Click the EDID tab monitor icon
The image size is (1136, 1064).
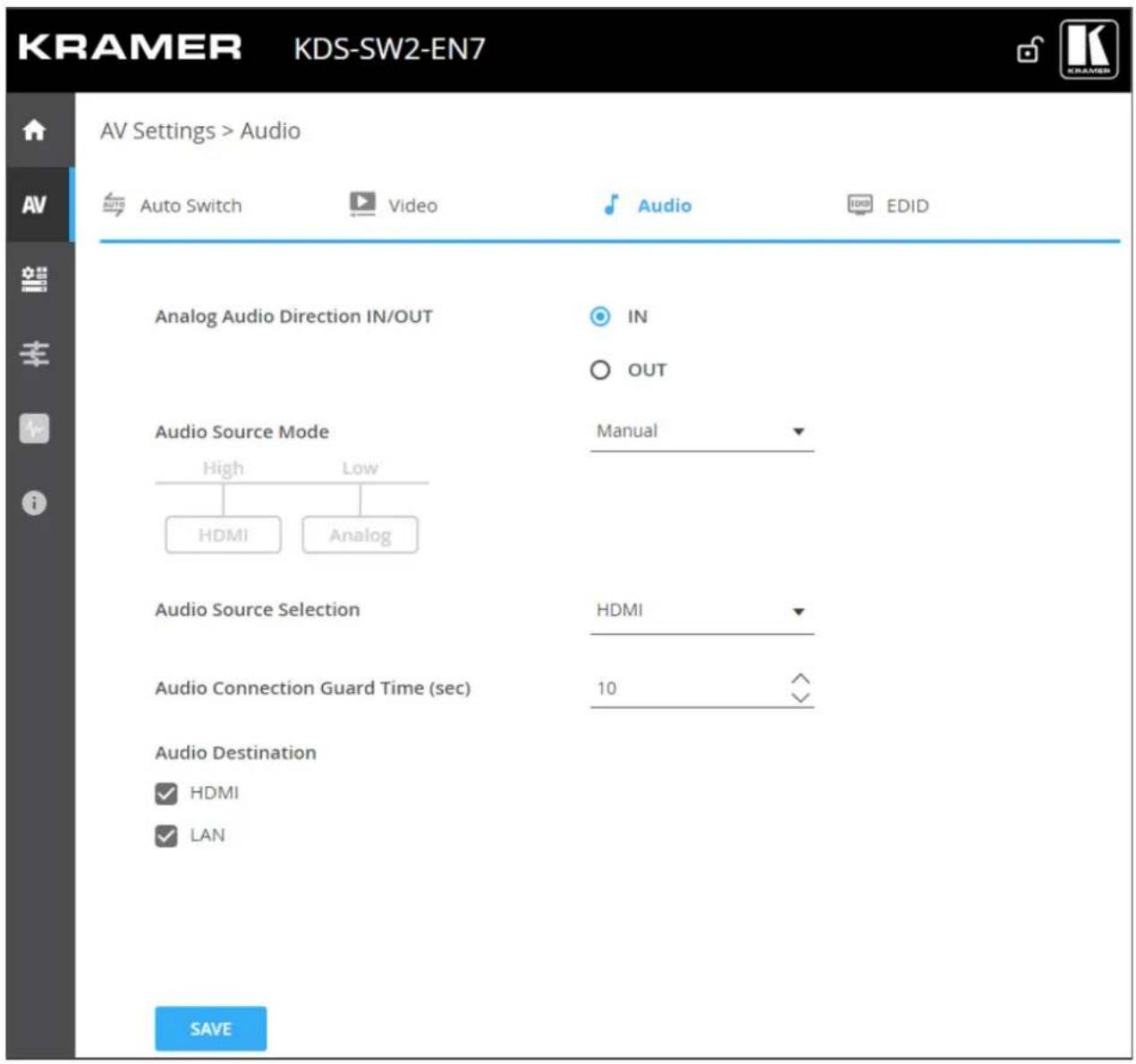coord(860,206)
